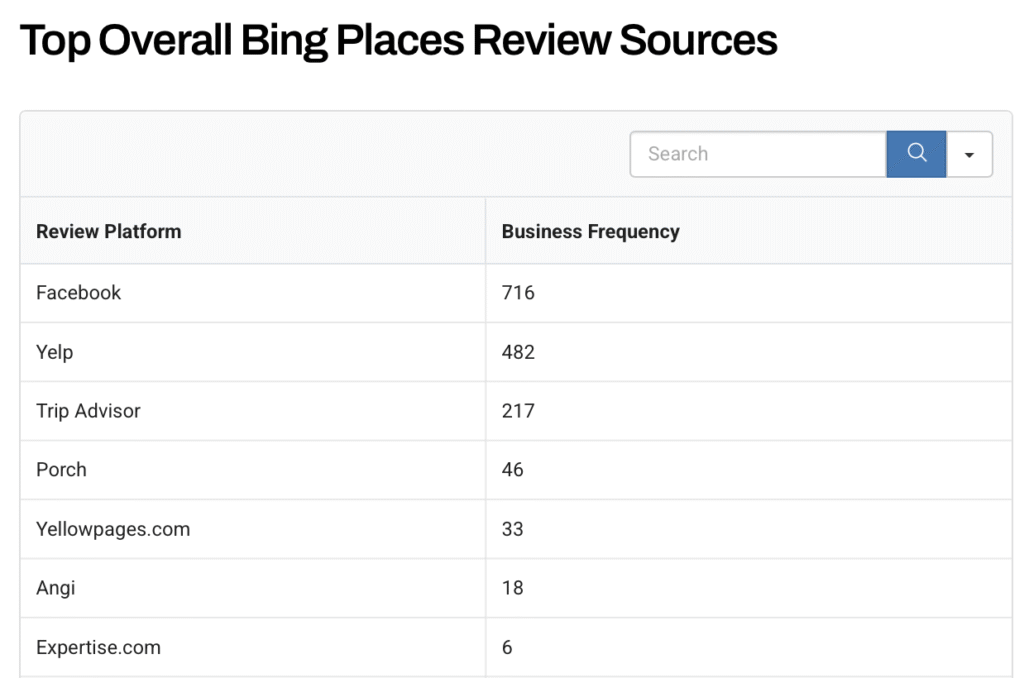Sort by Review Platform column header

pyautogui.click(x=109, y=231)
